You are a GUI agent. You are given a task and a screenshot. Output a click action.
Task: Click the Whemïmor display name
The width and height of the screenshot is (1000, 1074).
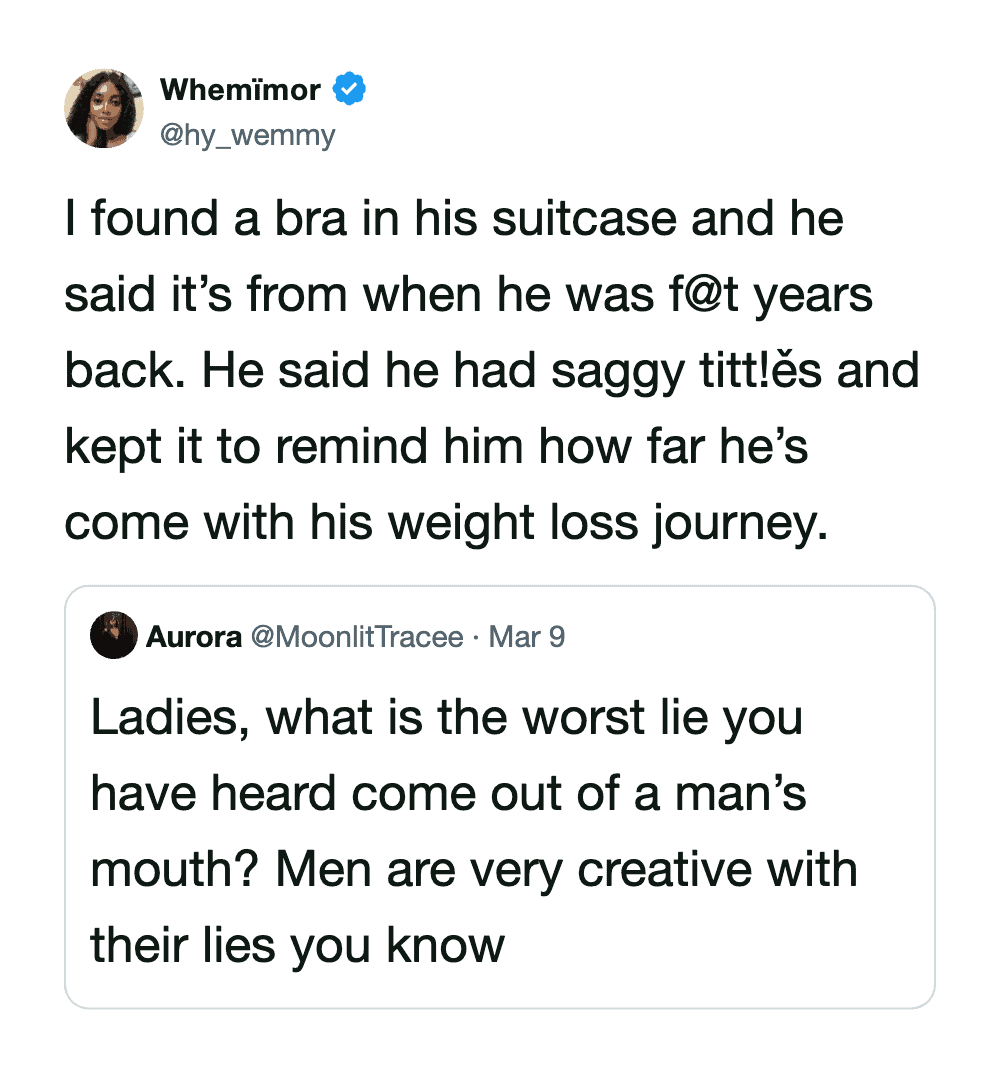click(240, 90)
